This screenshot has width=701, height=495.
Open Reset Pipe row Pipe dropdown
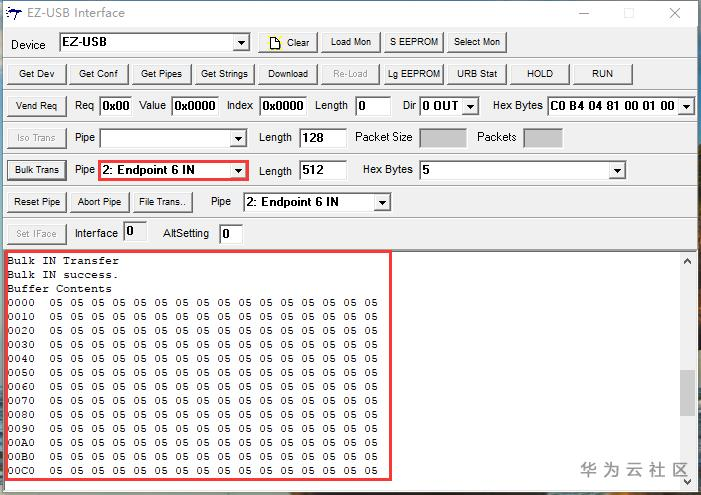[382, 203]
